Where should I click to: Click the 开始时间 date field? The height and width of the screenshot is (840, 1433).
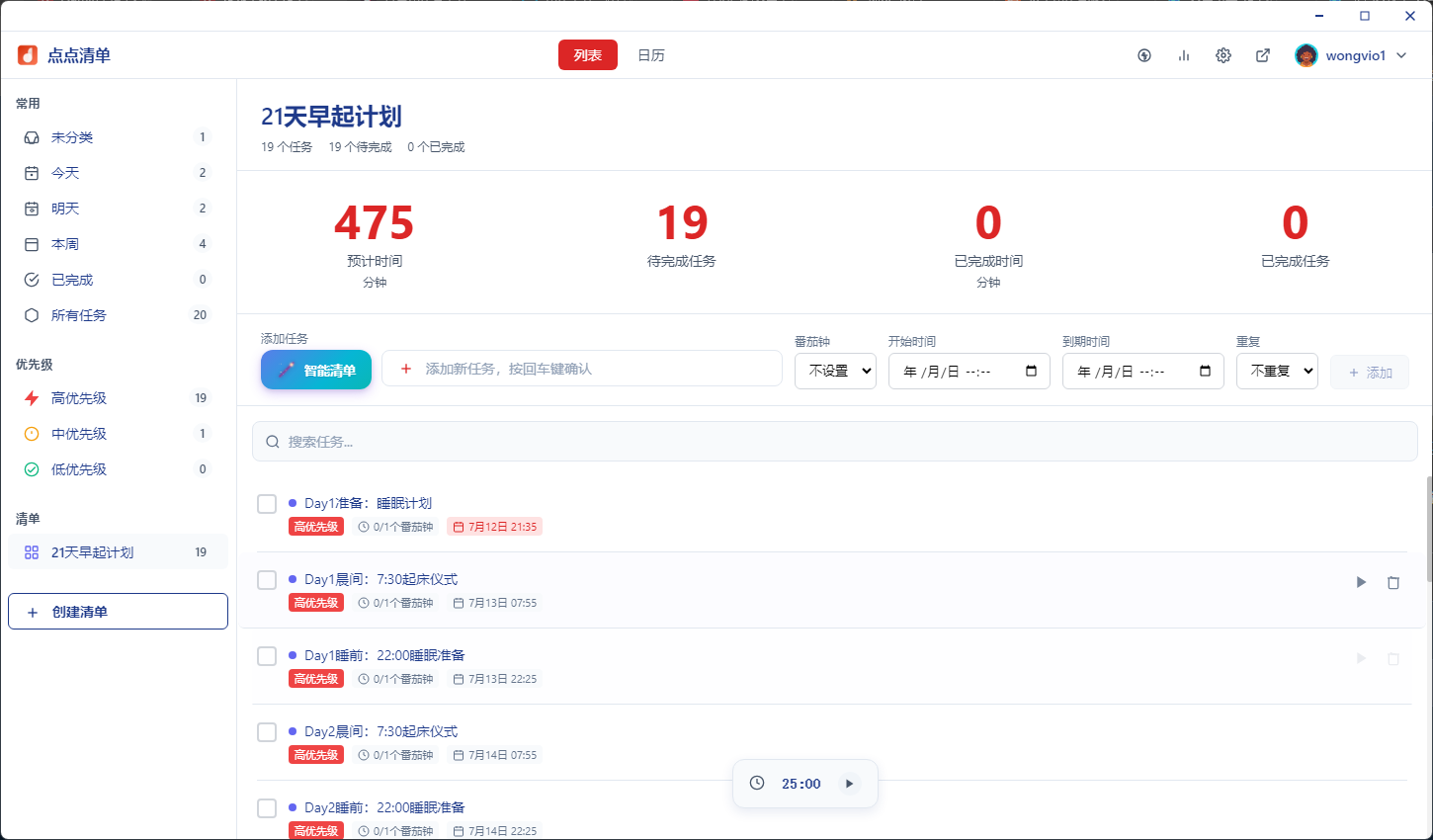pyautogui.click(x=969, y=371)
